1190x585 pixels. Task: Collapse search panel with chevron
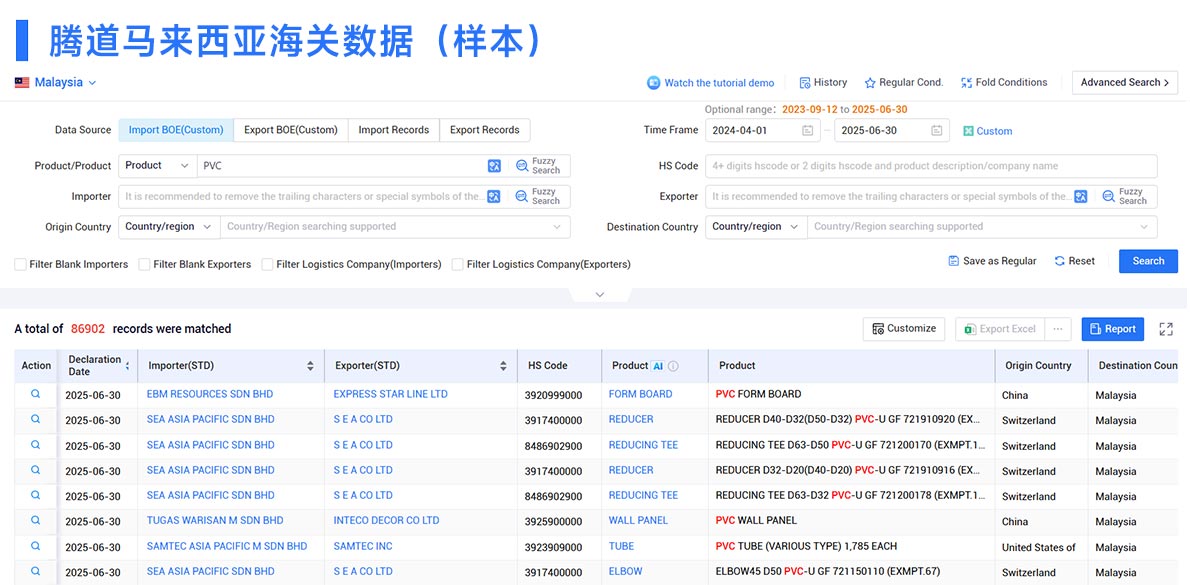(600, 294)
